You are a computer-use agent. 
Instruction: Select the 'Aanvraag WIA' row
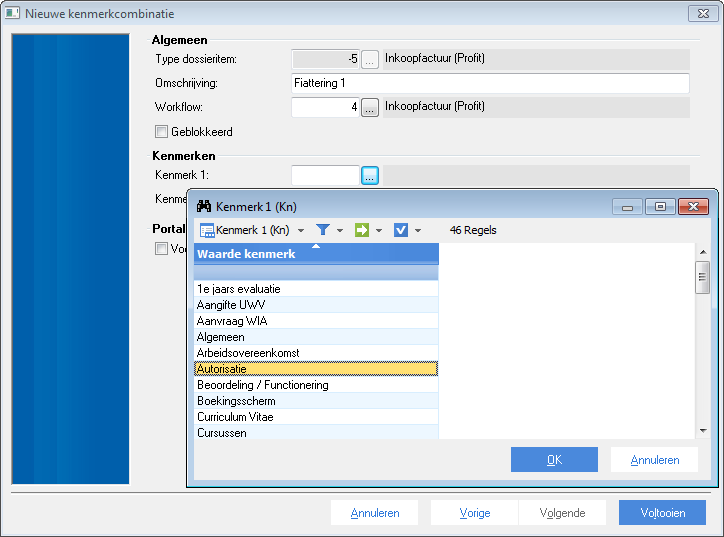316,321
